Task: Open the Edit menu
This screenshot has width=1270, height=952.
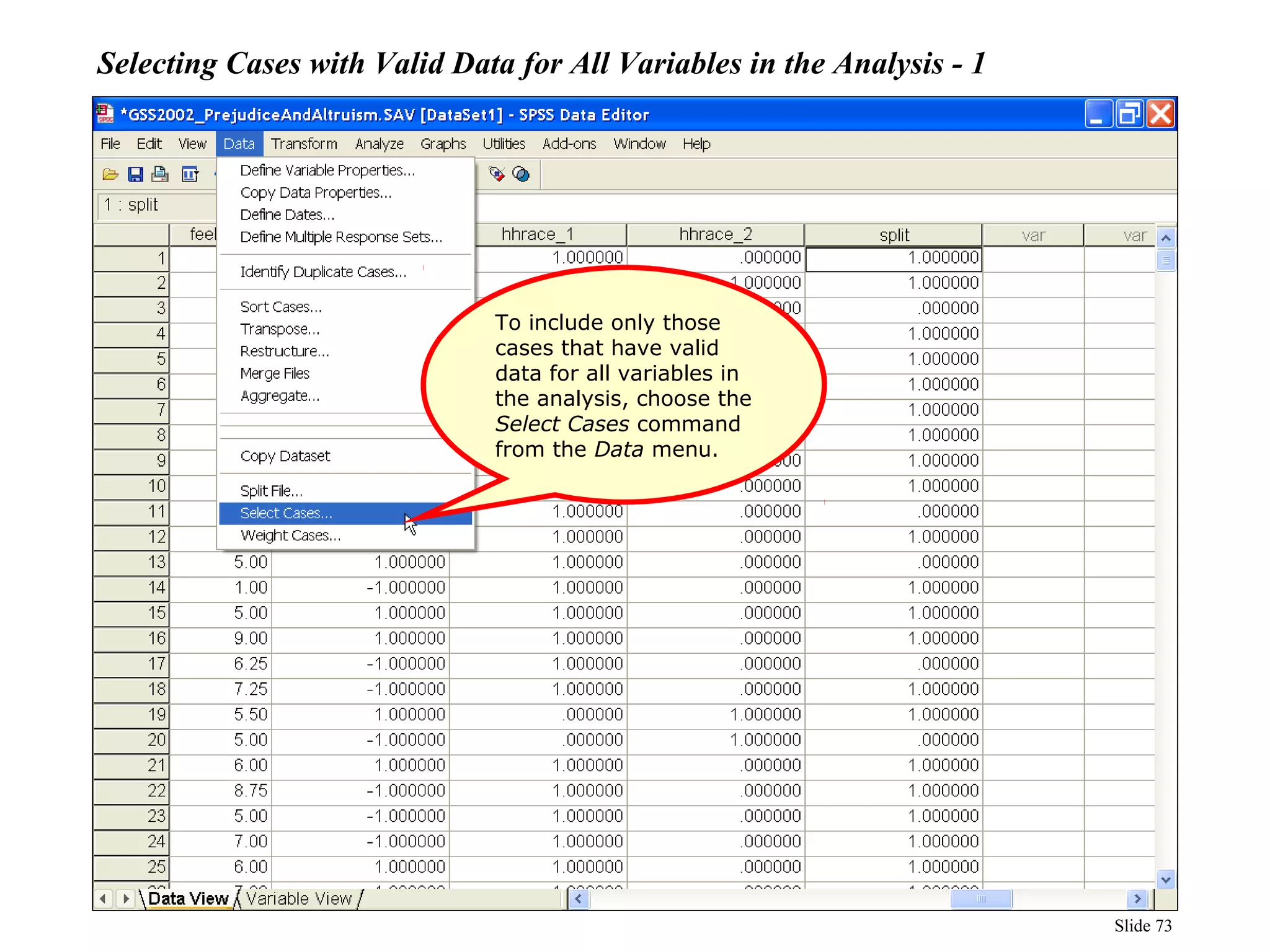Action: [x=149, y=144]
